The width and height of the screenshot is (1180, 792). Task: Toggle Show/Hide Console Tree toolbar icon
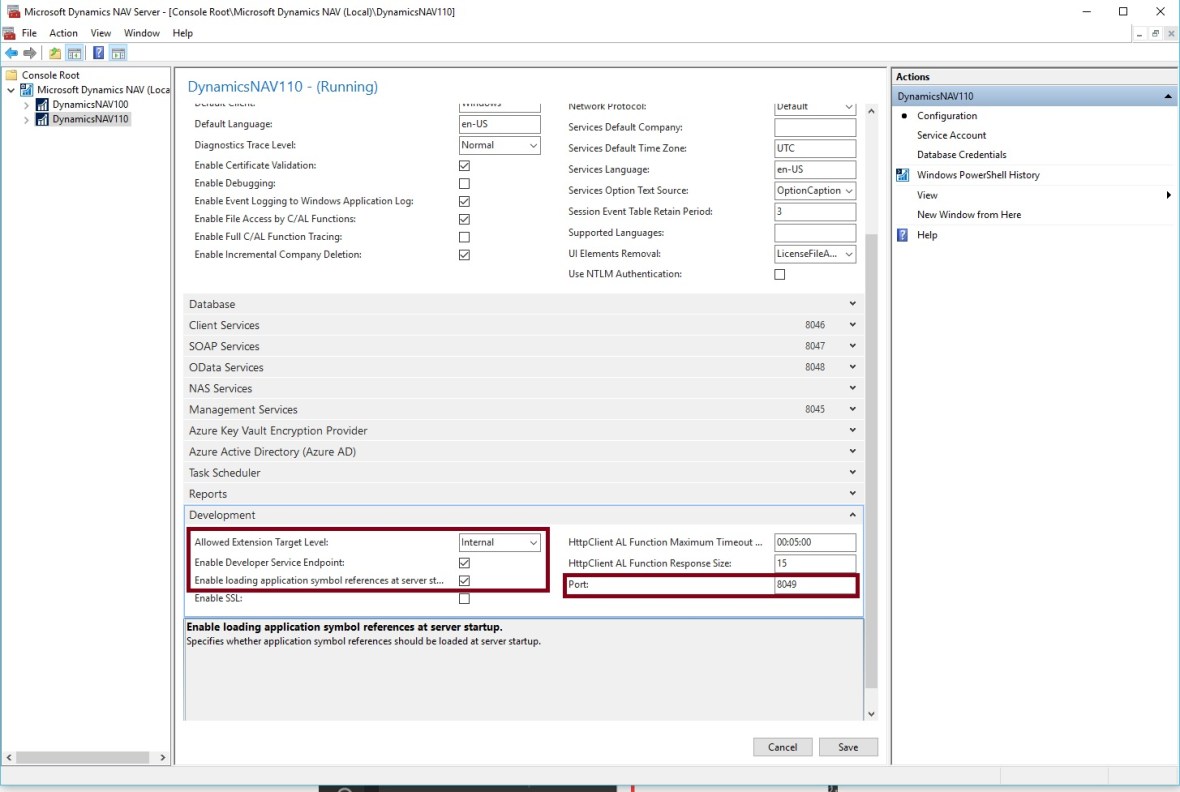[x=74, y=53]
